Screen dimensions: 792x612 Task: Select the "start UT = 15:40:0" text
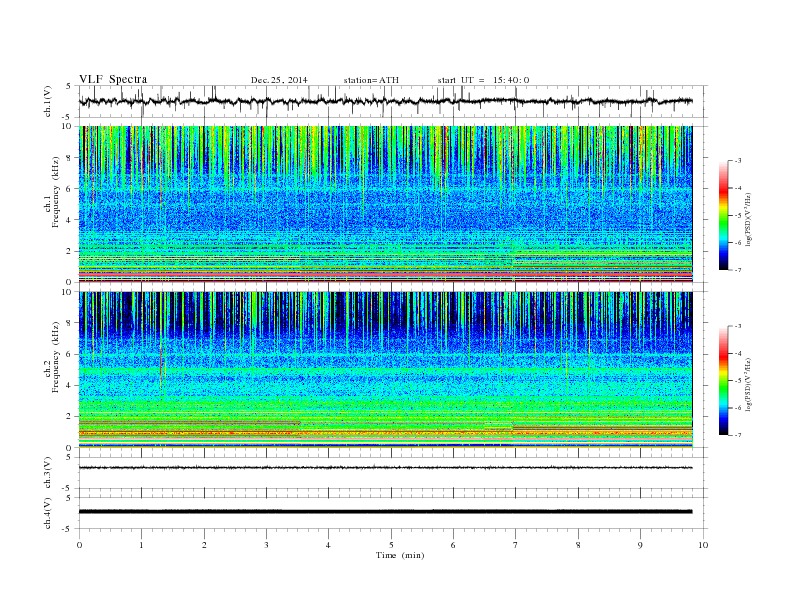click(x=483, y=80)
